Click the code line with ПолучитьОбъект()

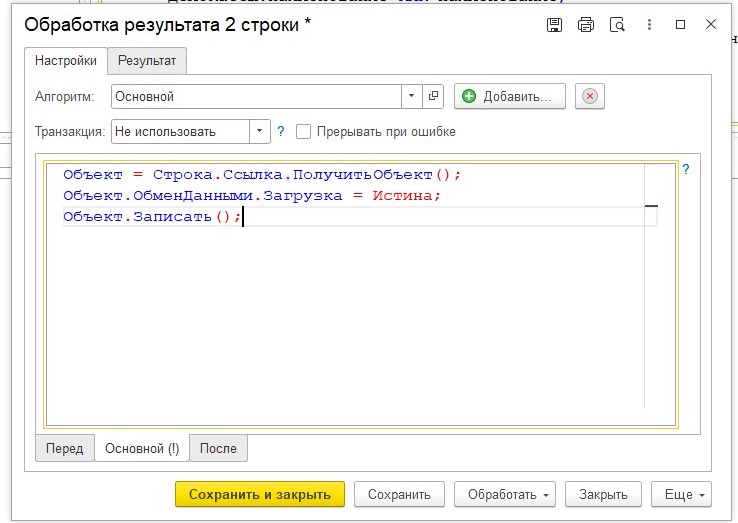pos(262,175)
